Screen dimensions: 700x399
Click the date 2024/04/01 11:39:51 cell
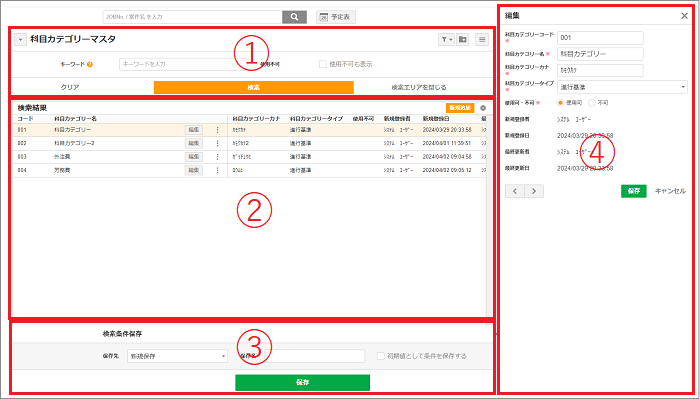tap(447, 143)
